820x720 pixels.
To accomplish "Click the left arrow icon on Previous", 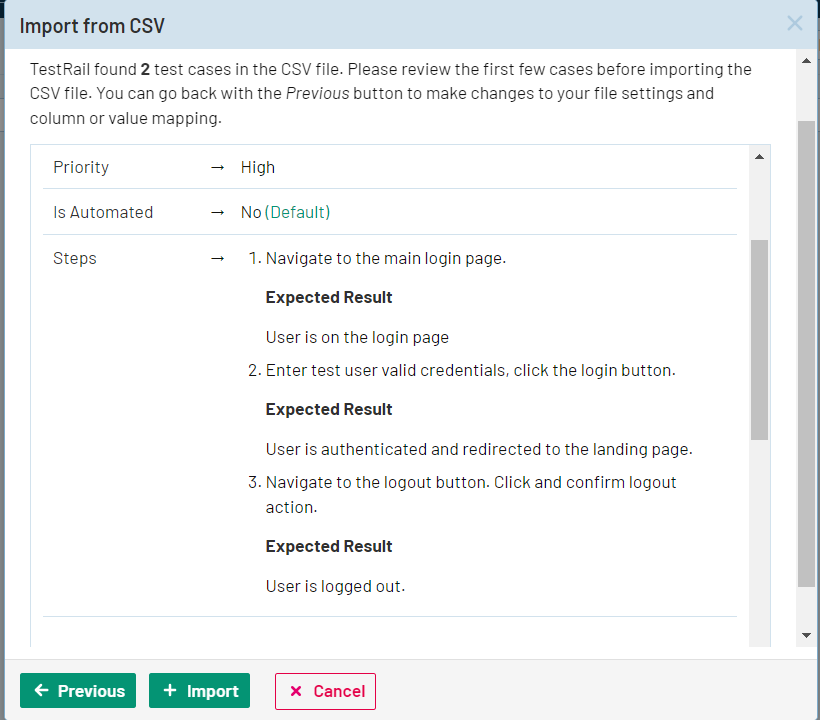I will (41, 691).
